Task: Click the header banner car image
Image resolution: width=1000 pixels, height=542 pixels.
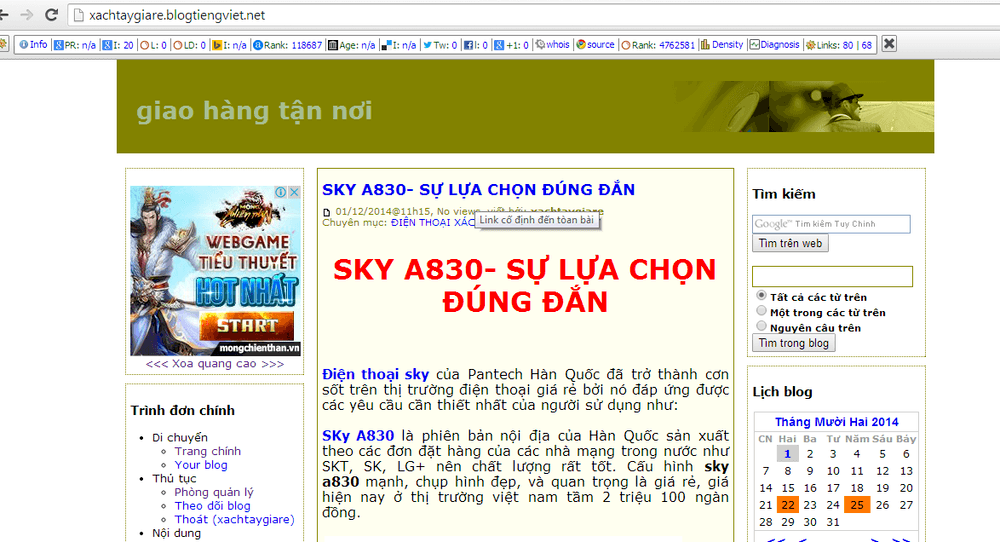Action: 804,106
